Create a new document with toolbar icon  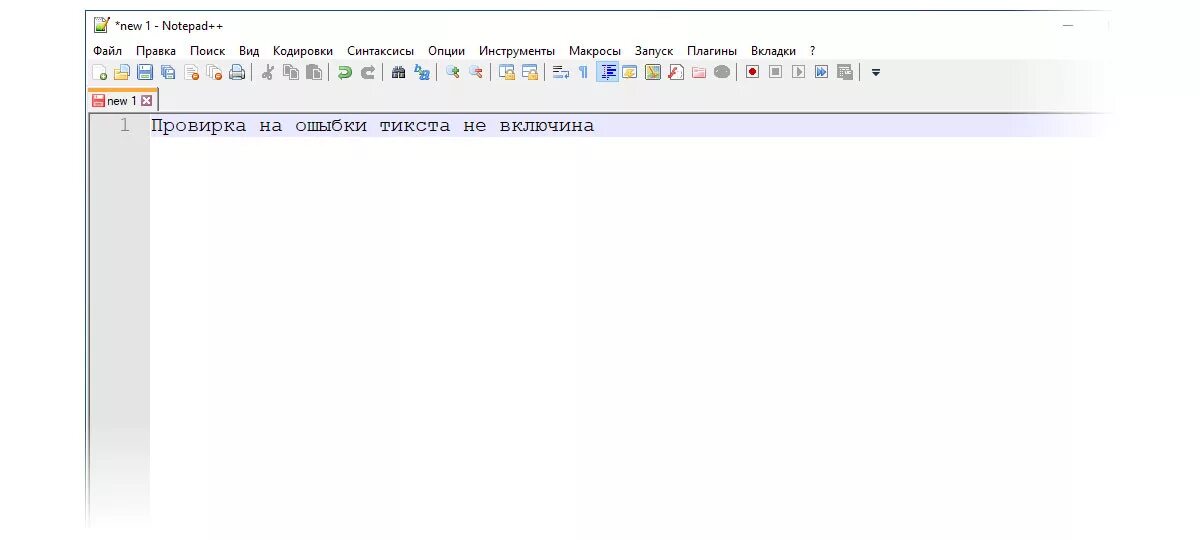[99, 72]
